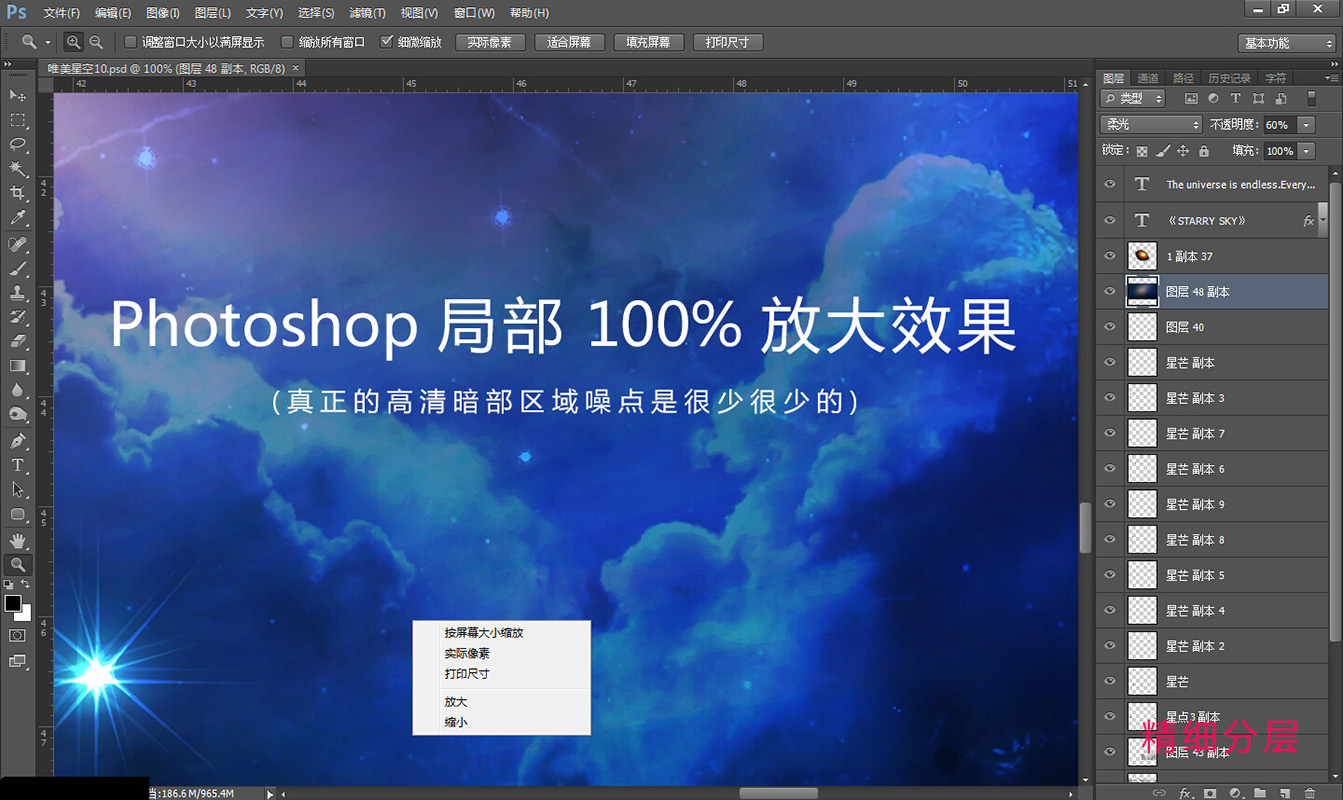The height and width of the screenshot is (800, 1343).
Task: Switch to the 通道 tab
Action: 1147,78
